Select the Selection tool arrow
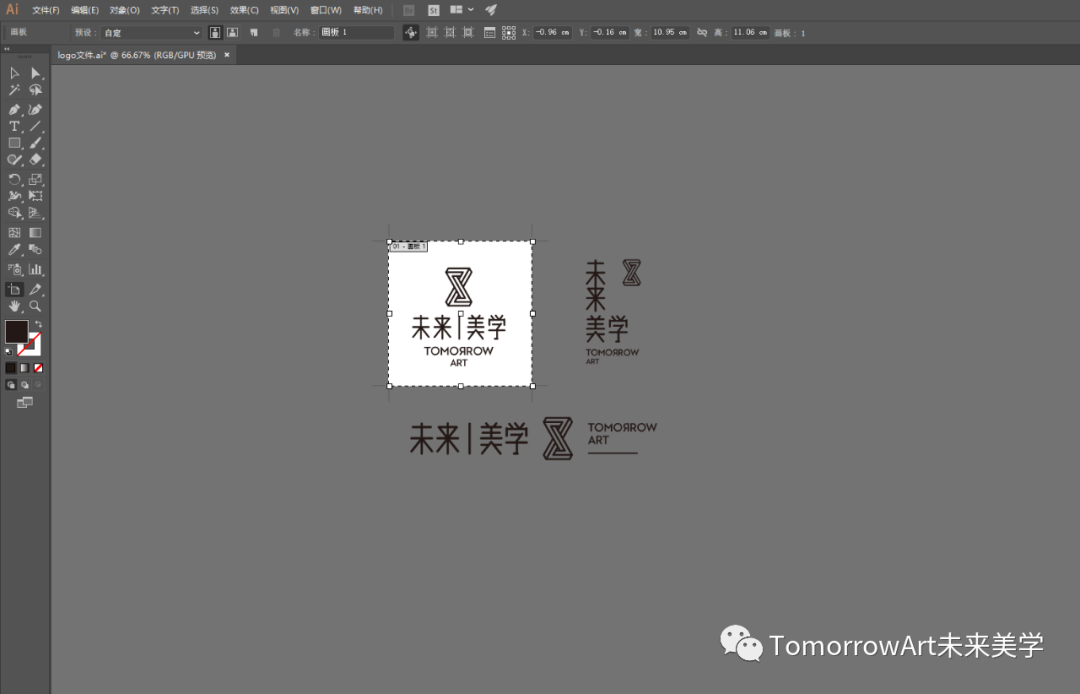This screenshot has width=1080, height=694. (14, 73)
